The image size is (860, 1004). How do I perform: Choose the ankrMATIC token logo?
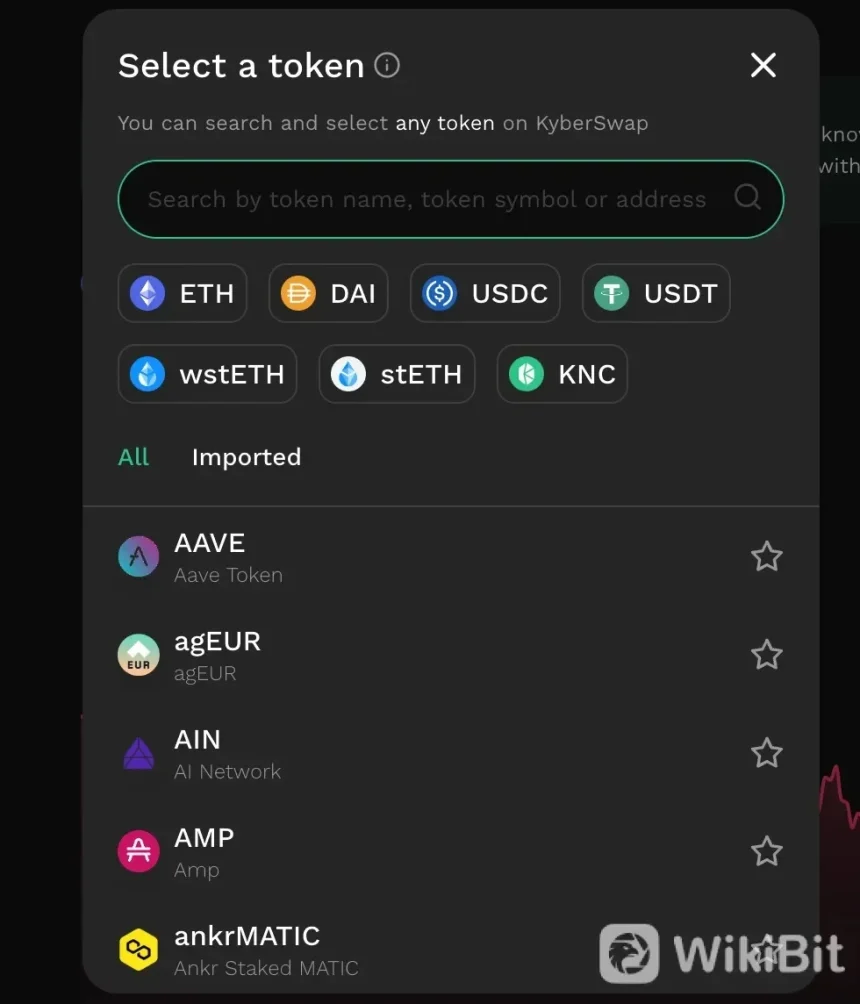[x=138, y=950]
